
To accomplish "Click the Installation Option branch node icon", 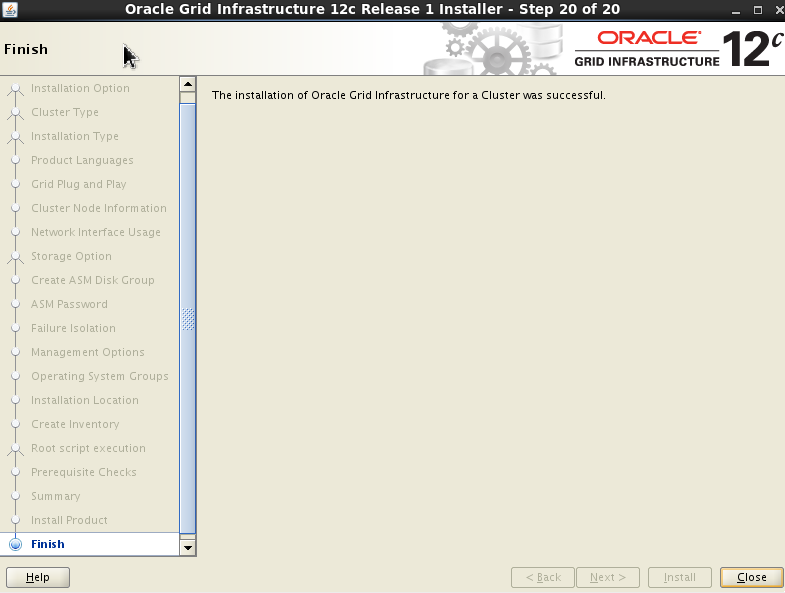I will [16, 89].
